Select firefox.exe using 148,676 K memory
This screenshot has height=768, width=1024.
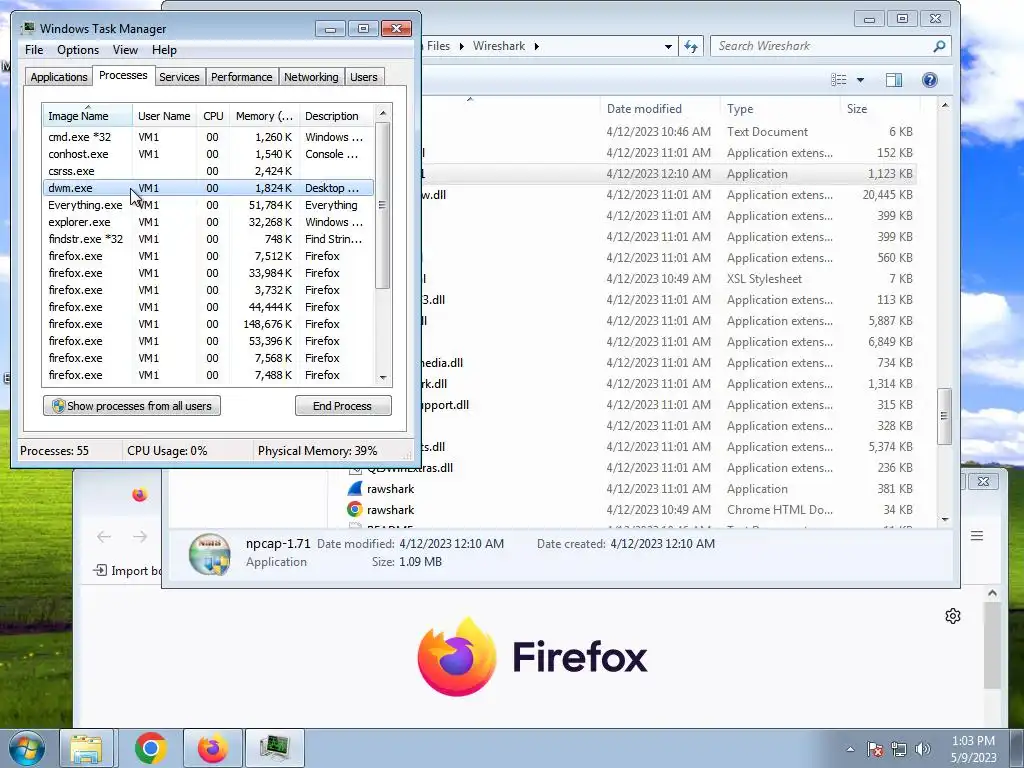(x=208, y=324)
